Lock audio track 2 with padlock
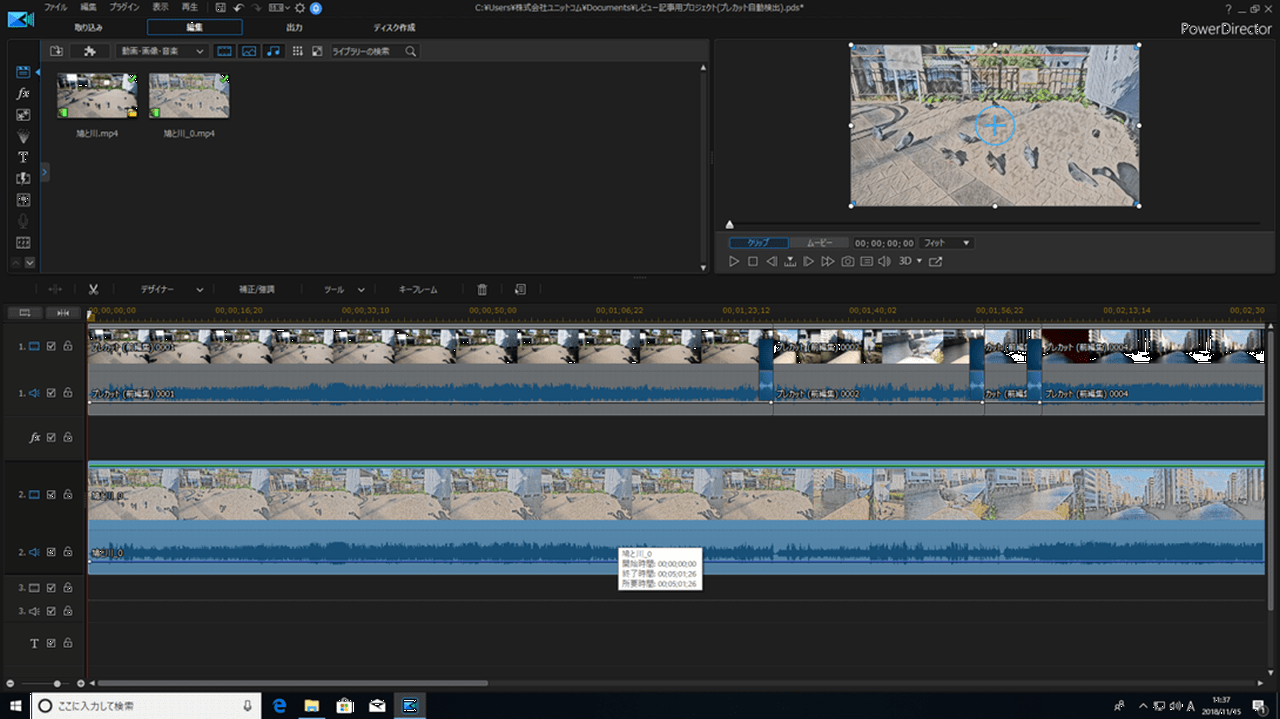 click(67, 552)
